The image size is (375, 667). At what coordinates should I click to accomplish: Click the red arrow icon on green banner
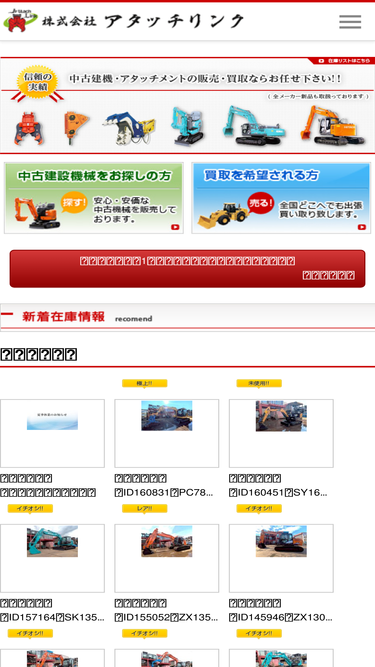point(175,227)
